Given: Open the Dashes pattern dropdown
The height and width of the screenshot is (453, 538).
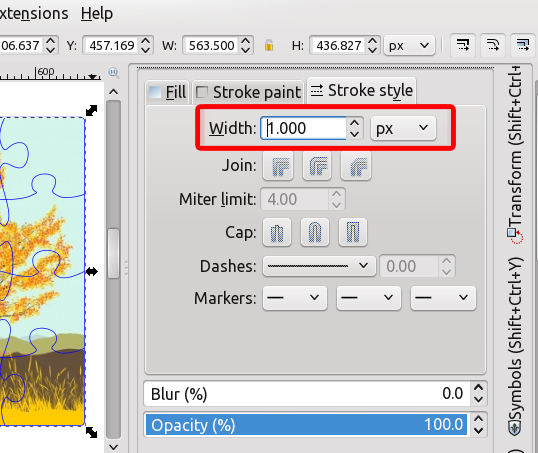Looking at the screenshot, I should coord(319,266).
